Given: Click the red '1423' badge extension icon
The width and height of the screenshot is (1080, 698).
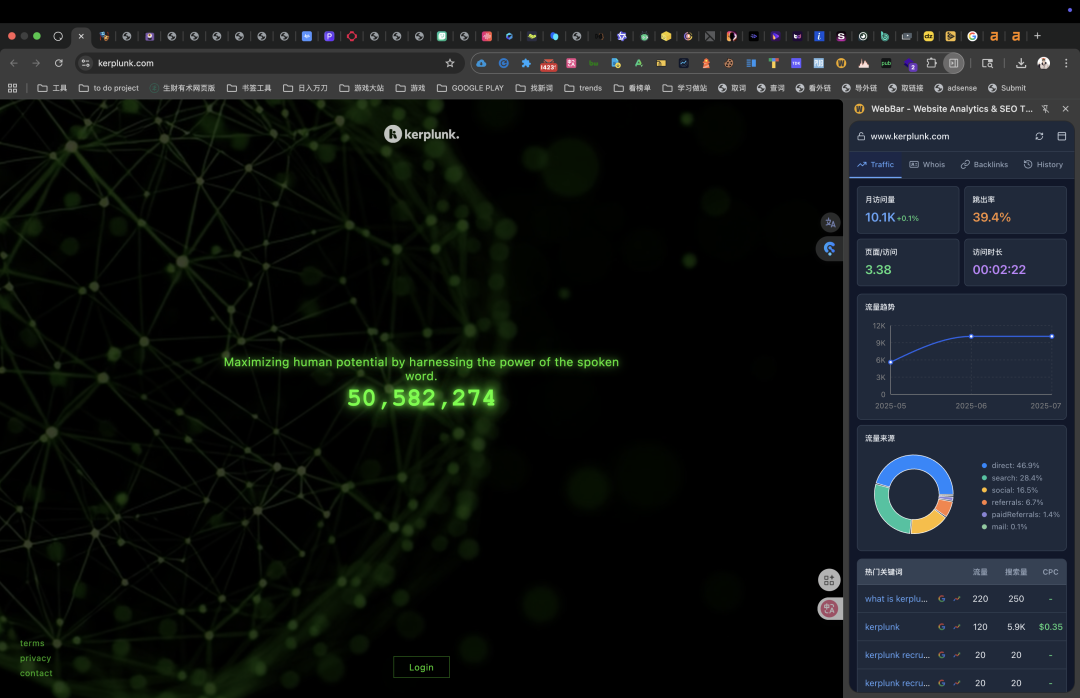Looking at the screenshot, I should (x=548, y=63).
